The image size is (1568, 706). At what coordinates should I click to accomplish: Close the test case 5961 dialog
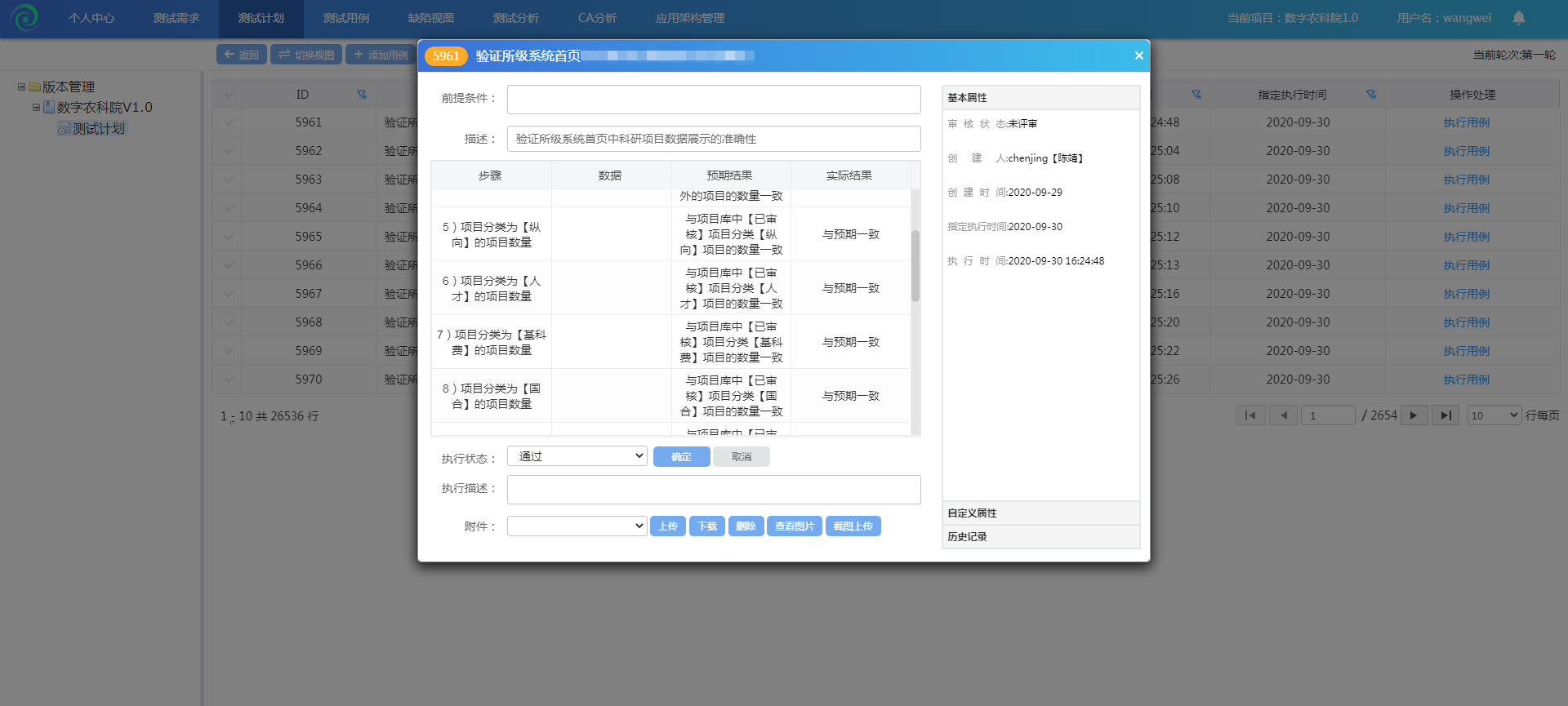click(1138, 56)
